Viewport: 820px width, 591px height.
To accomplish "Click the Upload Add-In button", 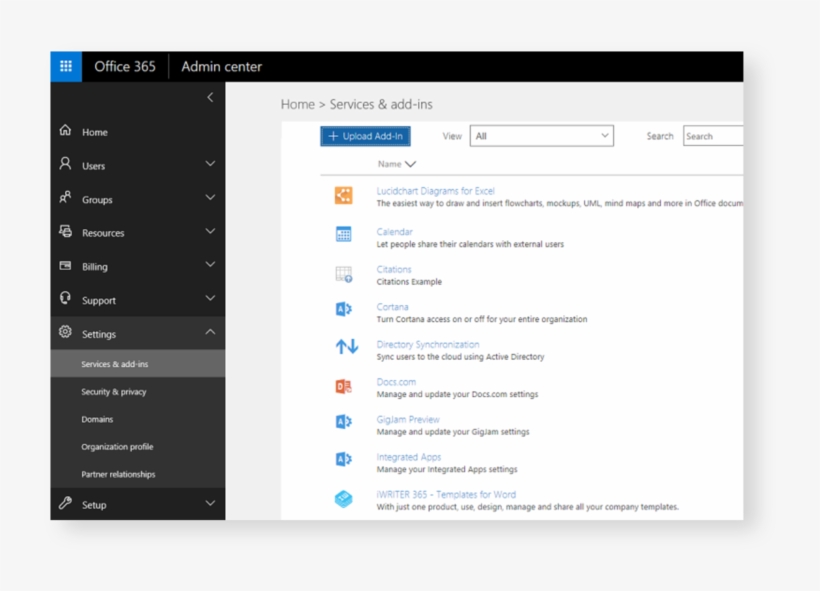I will (x=366, y=136).
